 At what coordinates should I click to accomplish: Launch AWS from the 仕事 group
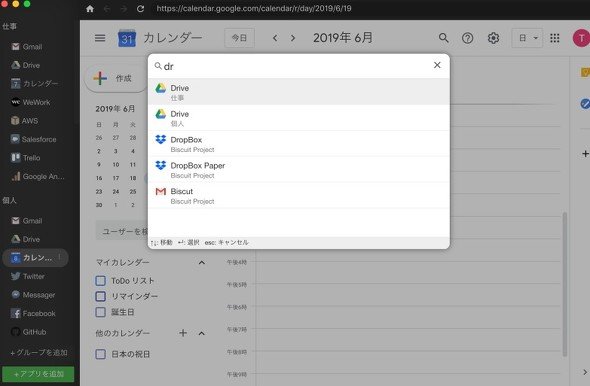pos(24,121)
